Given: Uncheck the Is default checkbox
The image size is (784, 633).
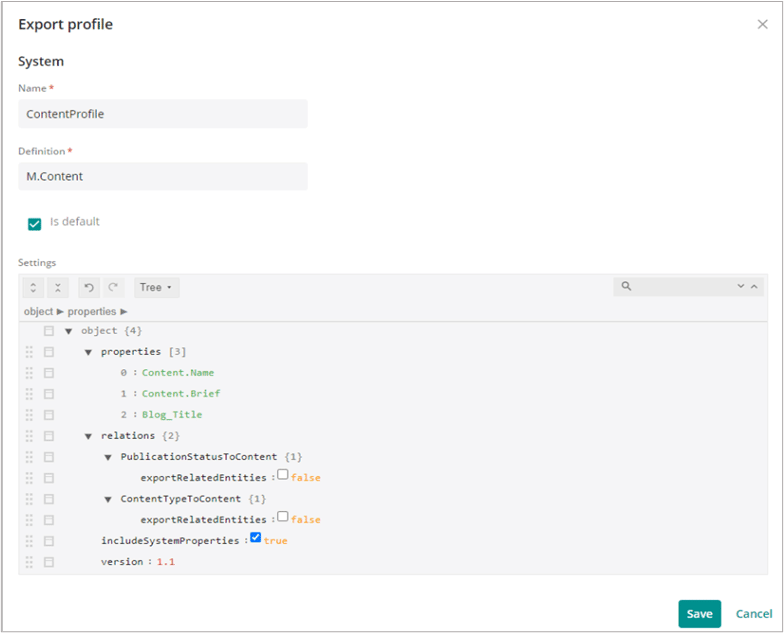Looking at the screenshot, I should 34,224.
